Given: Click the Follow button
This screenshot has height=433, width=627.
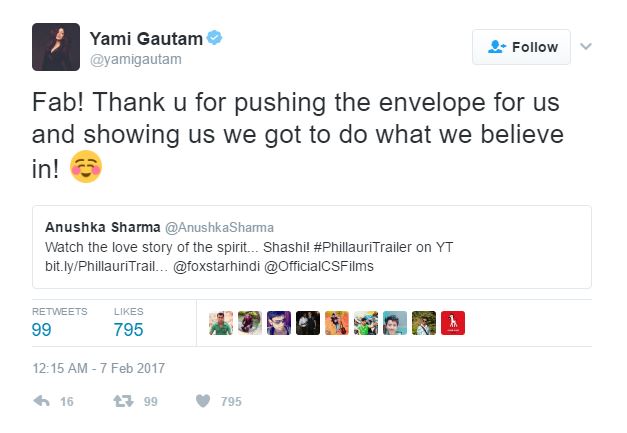Looking at the screenshot, I should pos(521,47).
